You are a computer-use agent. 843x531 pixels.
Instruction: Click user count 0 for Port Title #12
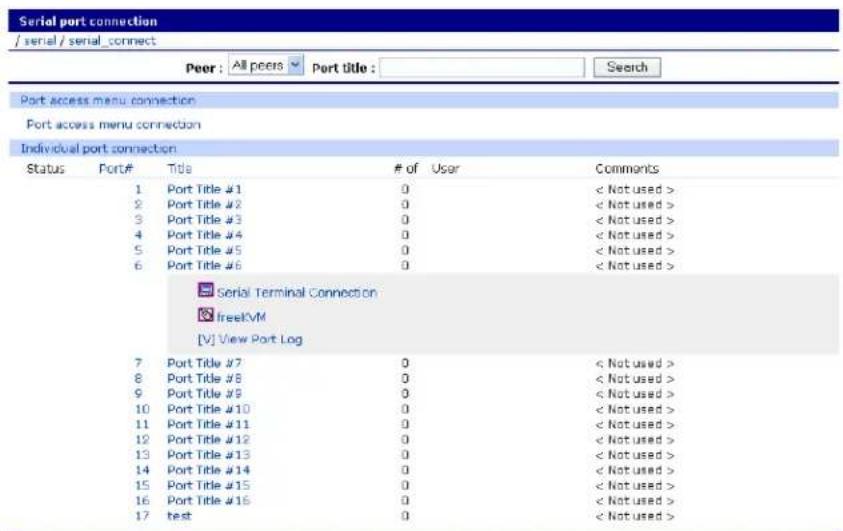pos(405,440)
